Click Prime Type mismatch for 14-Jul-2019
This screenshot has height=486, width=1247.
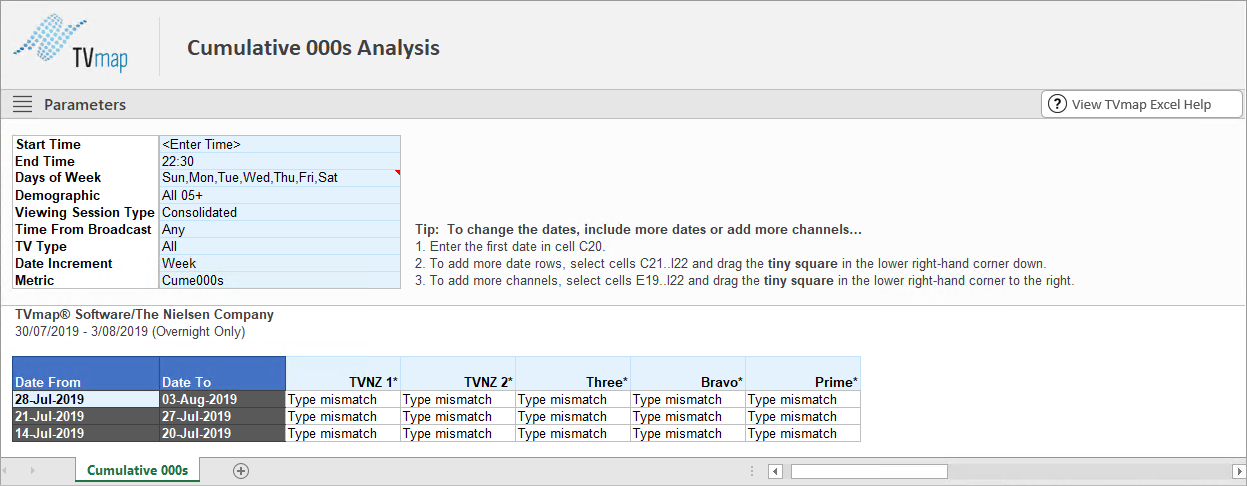pyautogui.click(x=803, y=433)
